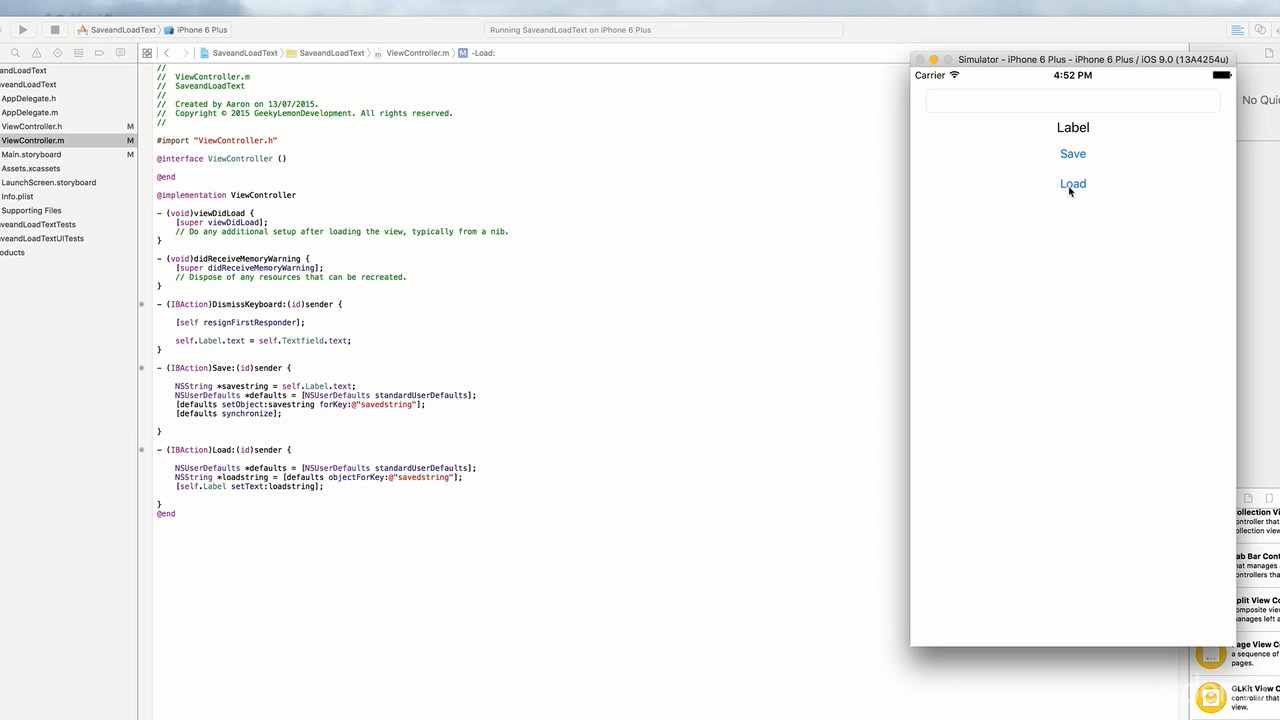
Task: Select the Page View Controller library icon
Action: click(x=1211, y=655)
